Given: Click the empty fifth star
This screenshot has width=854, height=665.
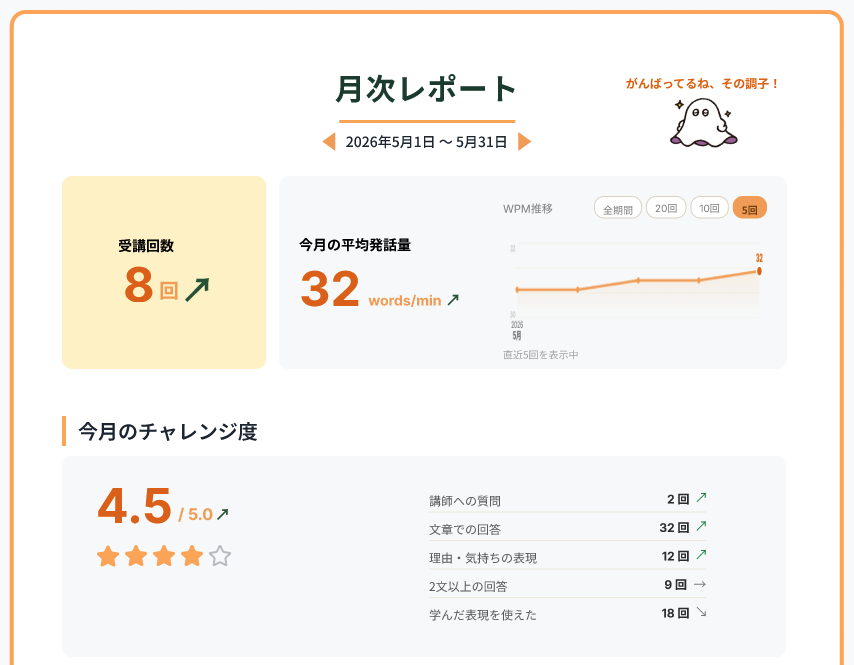Looking at the screenshot, I should [220, 556].
